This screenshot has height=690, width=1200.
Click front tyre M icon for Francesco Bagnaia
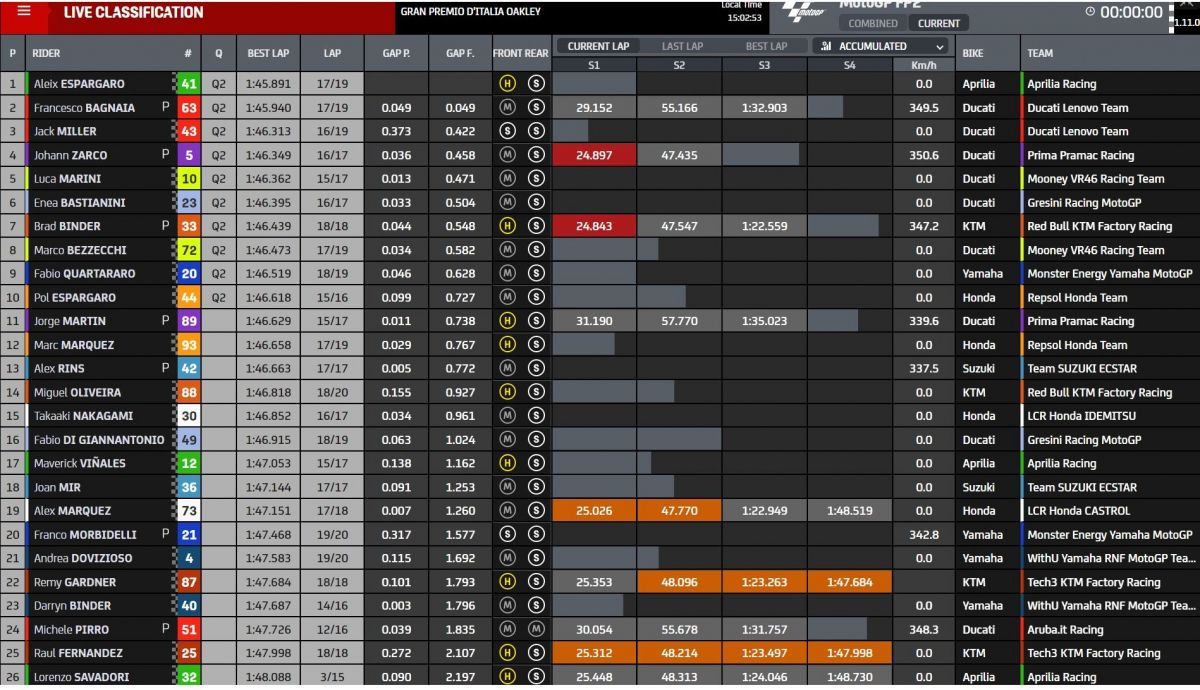[x=507, y=108]
